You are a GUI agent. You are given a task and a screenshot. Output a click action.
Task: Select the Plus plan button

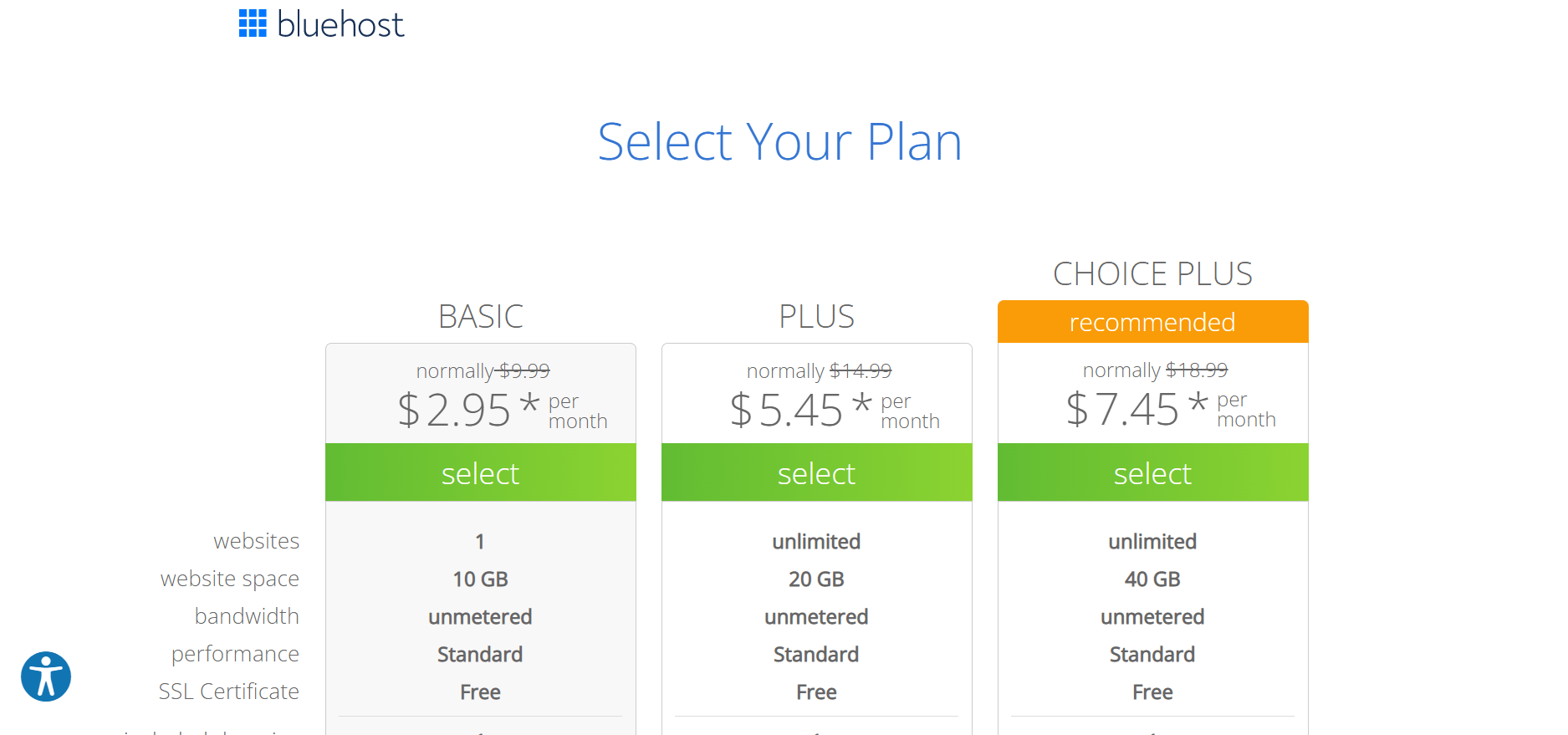pyautogui.click(x=817, y=472)
